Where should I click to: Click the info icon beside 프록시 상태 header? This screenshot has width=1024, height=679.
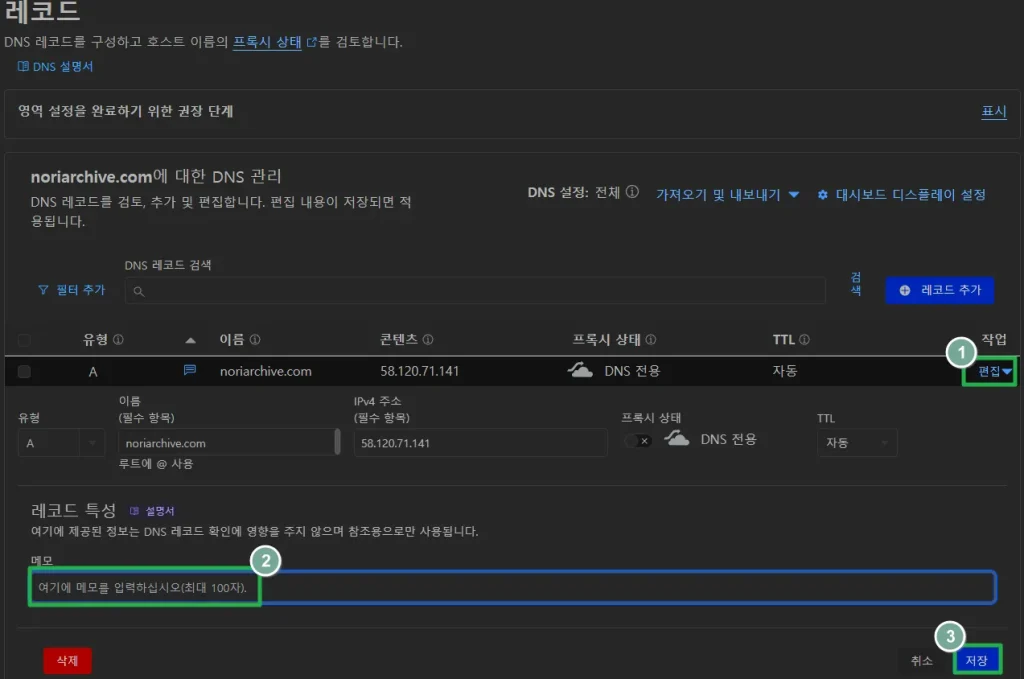pos(651,340)
